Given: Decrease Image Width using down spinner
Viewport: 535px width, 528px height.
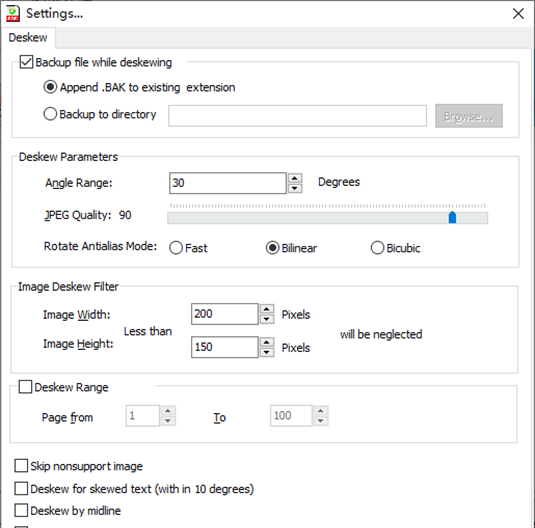Looking at the screenshot, I should coord(267,319).
